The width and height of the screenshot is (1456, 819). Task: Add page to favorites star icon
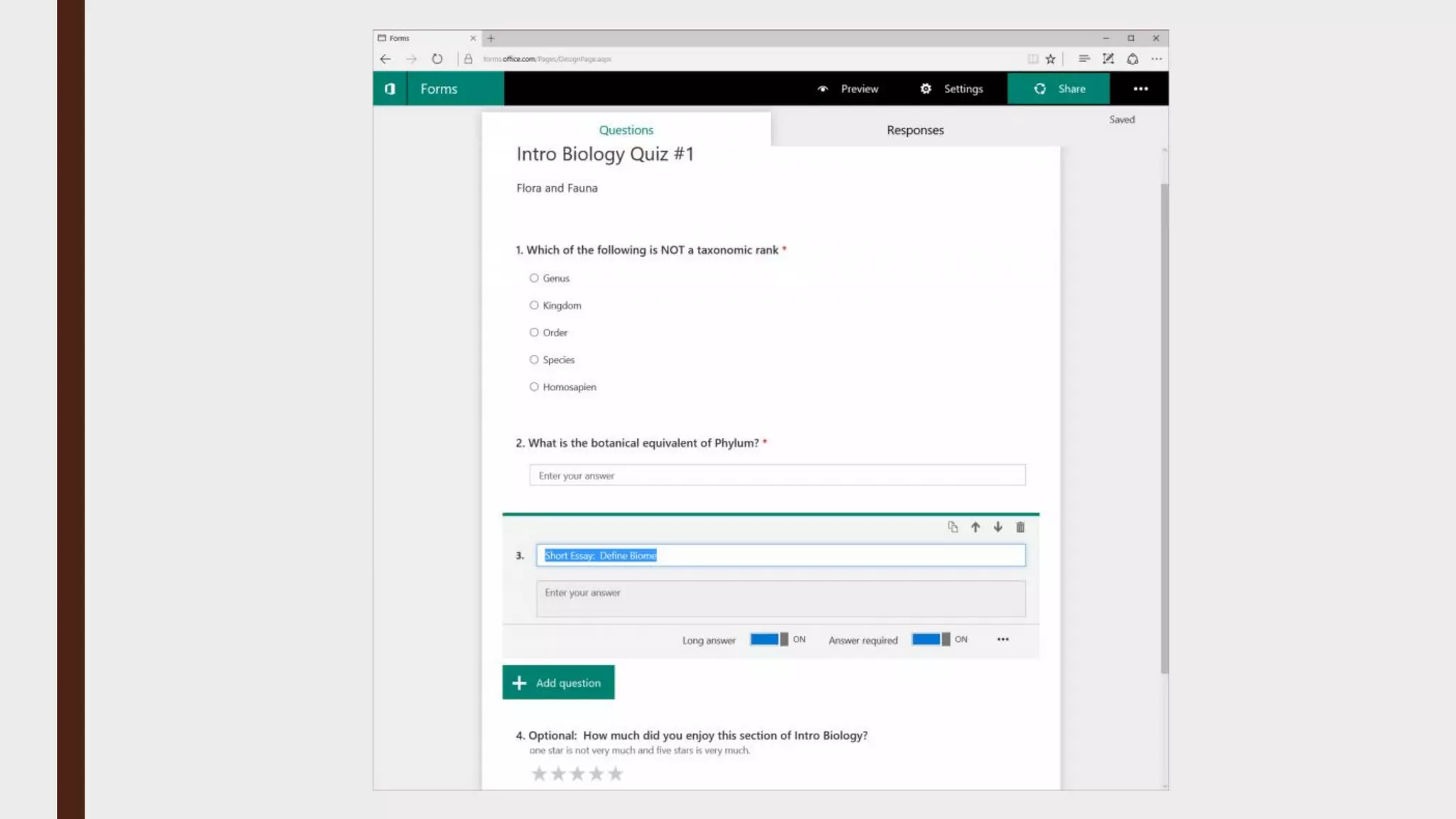point(1051,59)
